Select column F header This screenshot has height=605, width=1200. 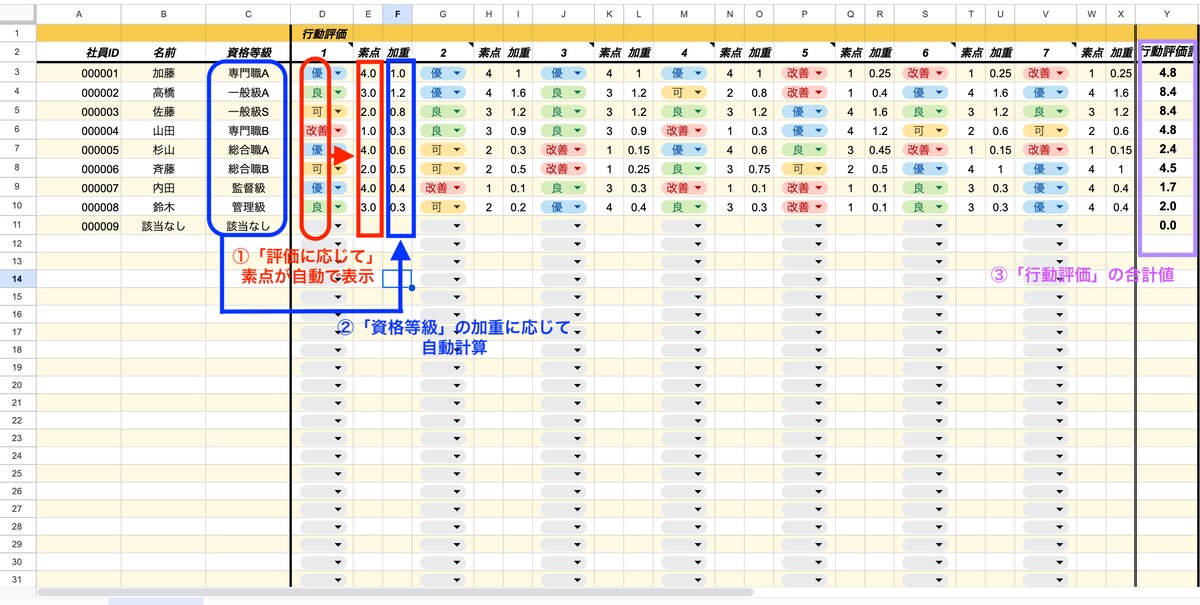398,14
